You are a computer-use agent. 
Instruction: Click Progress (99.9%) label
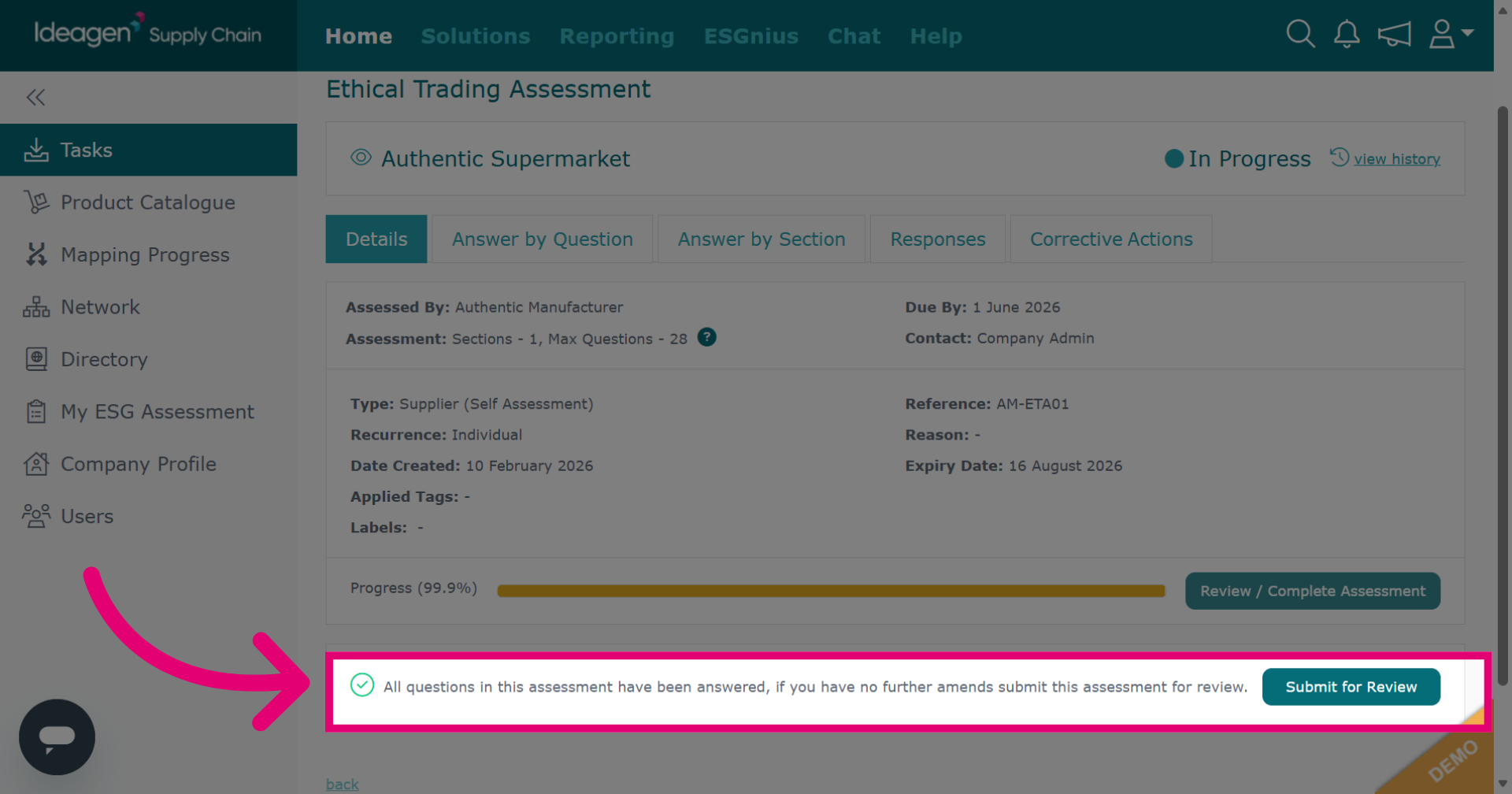pyautogui.click(x=413, y=588)
